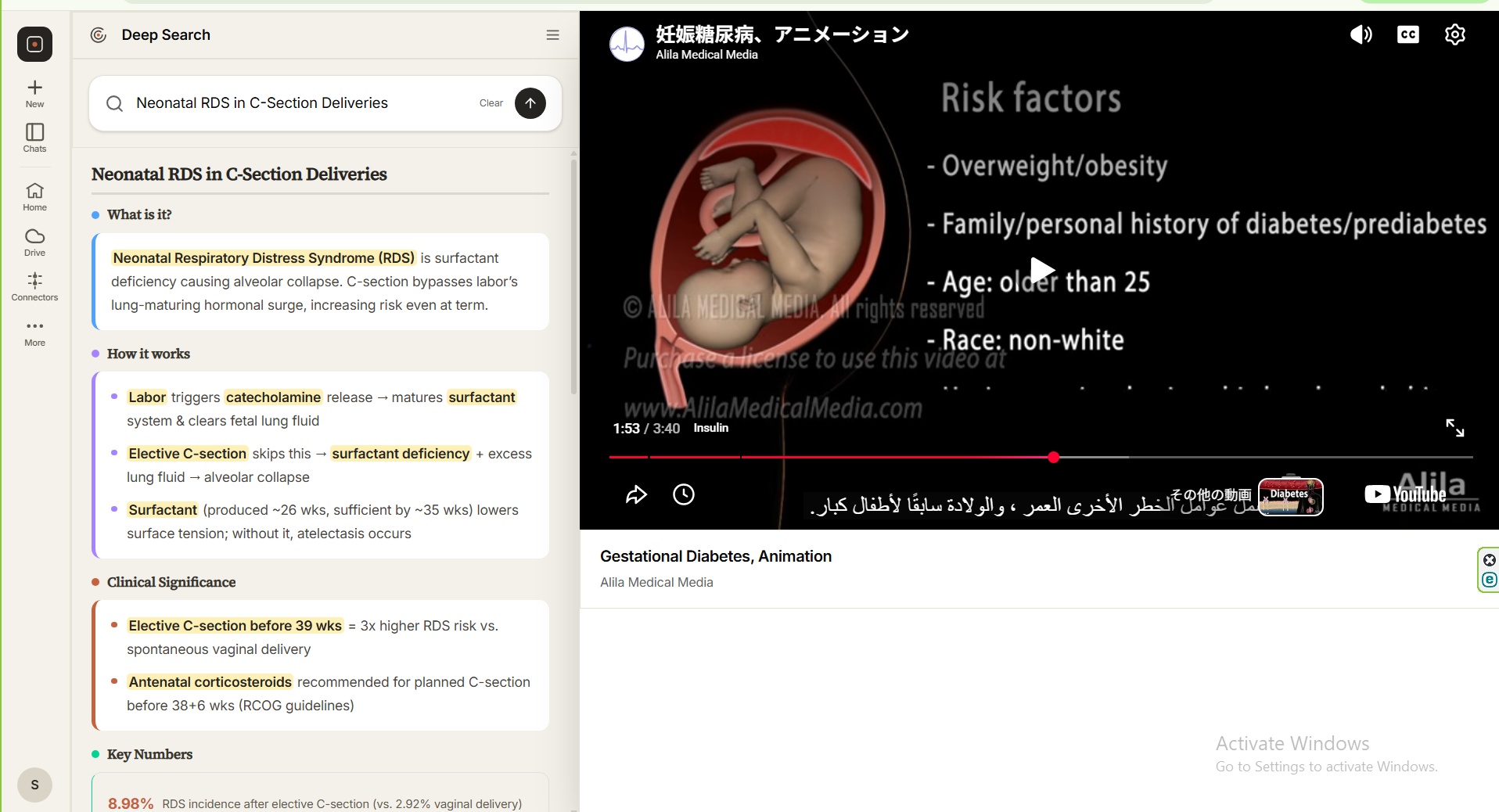Show More sidebar options
The width and height of the screenshot is (1499, 812).
[35, 332]
